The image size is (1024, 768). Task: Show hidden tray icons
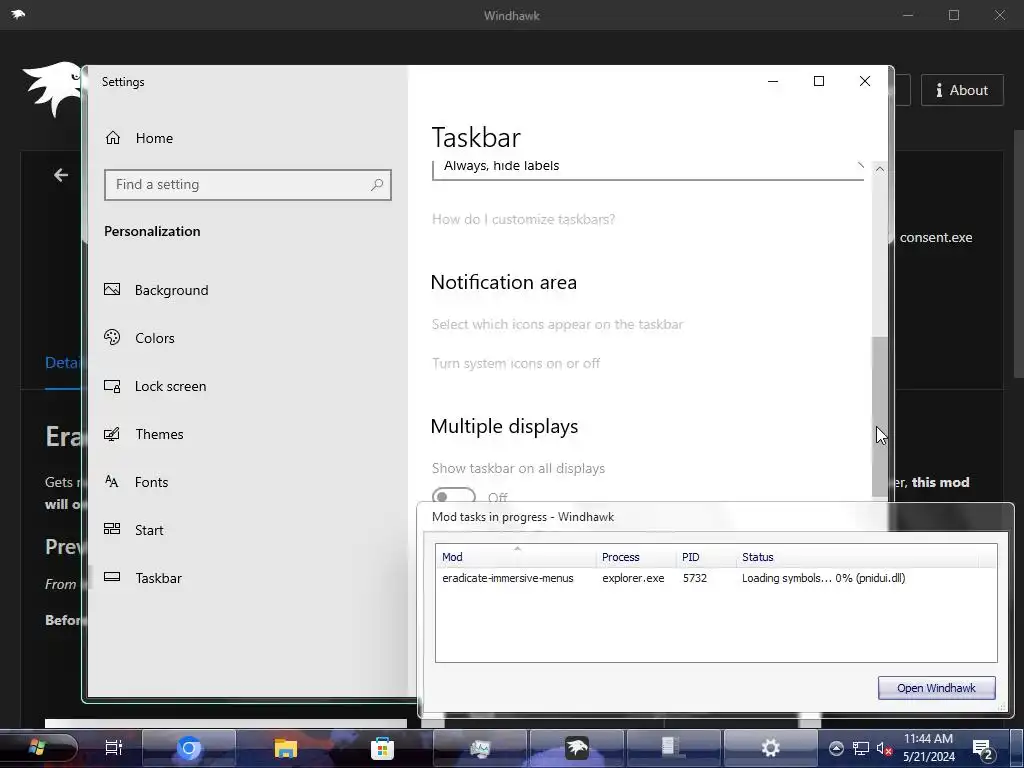tap(836, 748)
